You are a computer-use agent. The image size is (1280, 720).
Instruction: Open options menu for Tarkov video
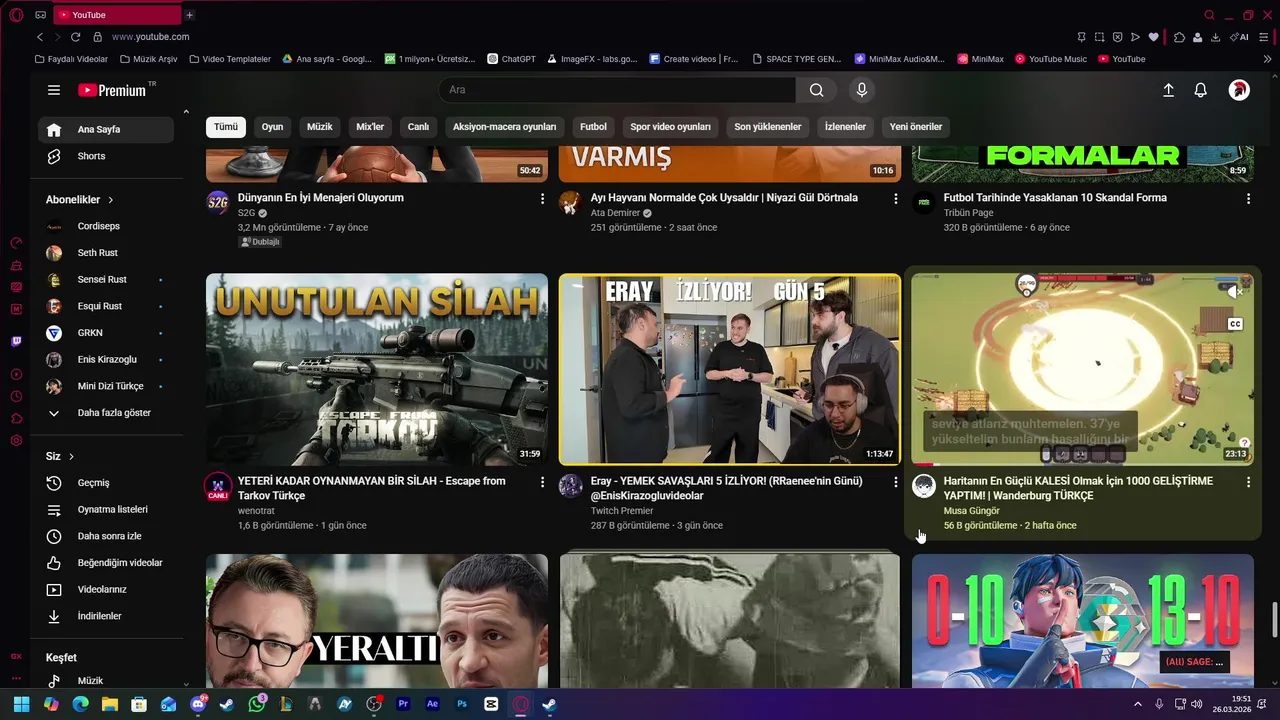[x=543, y=482]
